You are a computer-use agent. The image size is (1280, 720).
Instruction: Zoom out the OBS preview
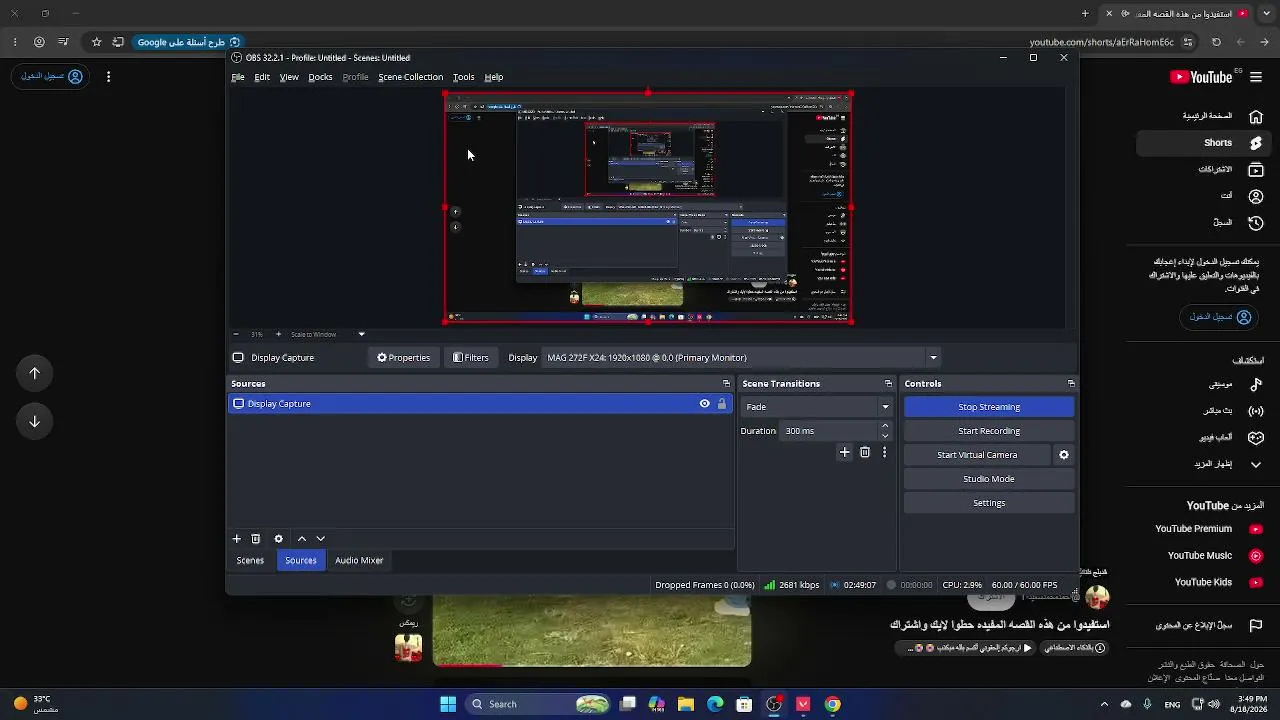point(236,334)
